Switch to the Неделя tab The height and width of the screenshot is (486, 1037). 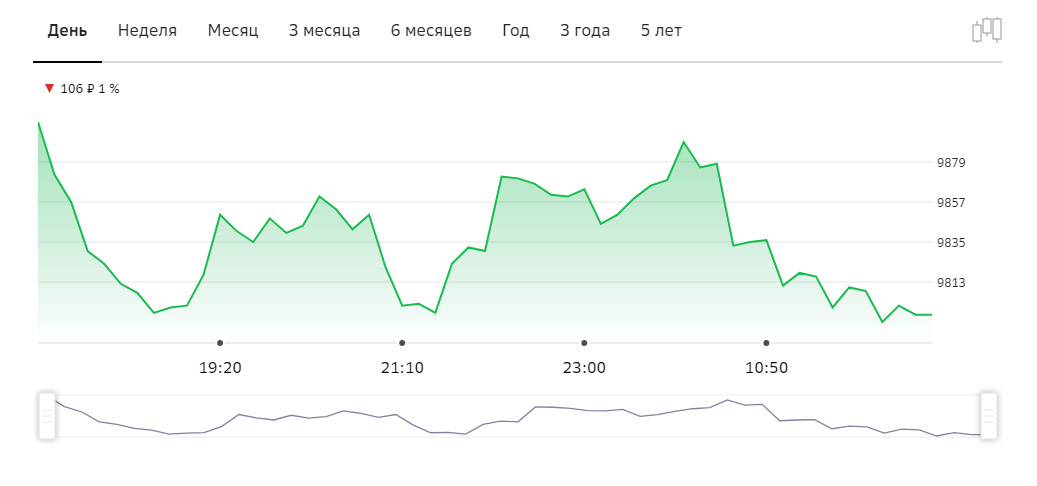point(147,30)
